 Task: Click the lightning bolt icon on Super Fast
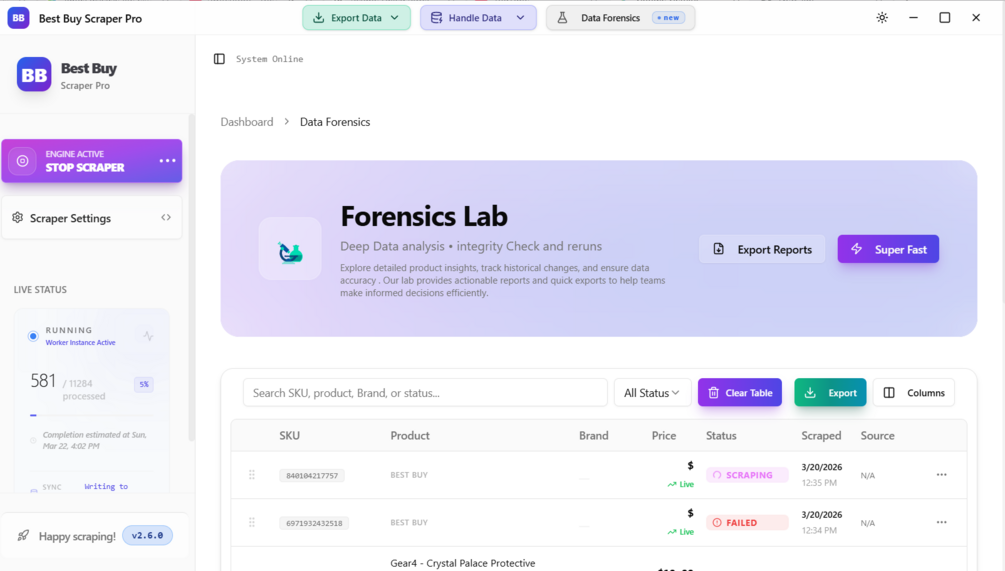(x=856, y=249)
